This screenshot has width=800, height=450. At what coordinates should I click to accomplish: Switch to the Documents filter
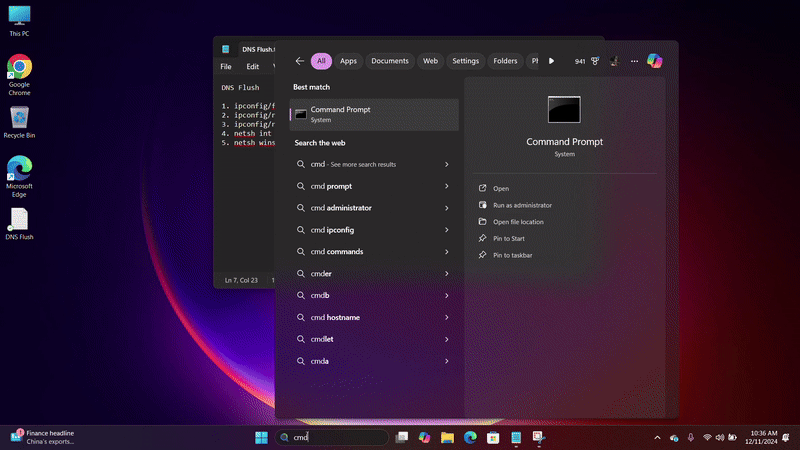click(390, 61)
